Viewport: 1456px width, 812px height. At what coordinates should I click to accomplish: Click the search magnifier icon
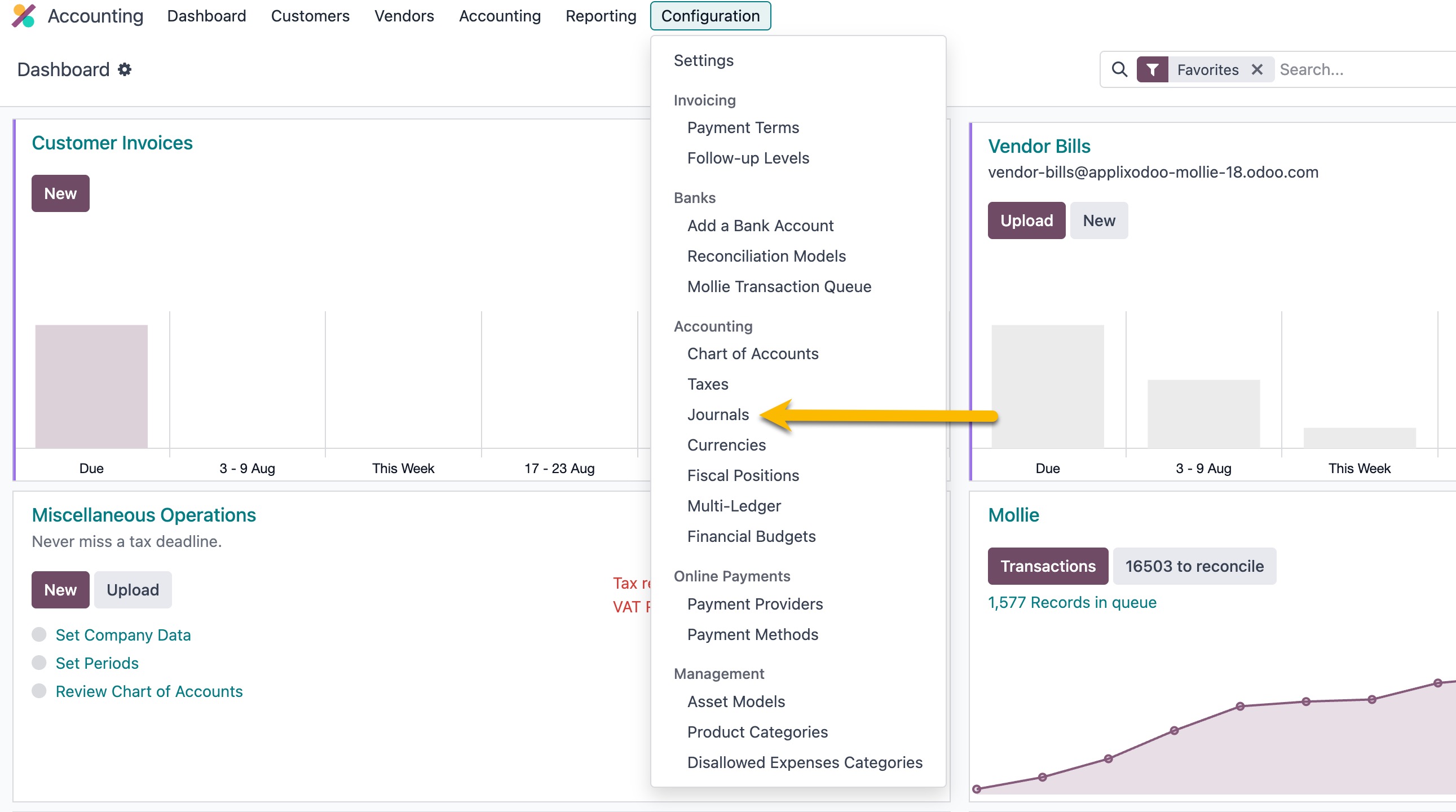click(x=1119, y=69)
